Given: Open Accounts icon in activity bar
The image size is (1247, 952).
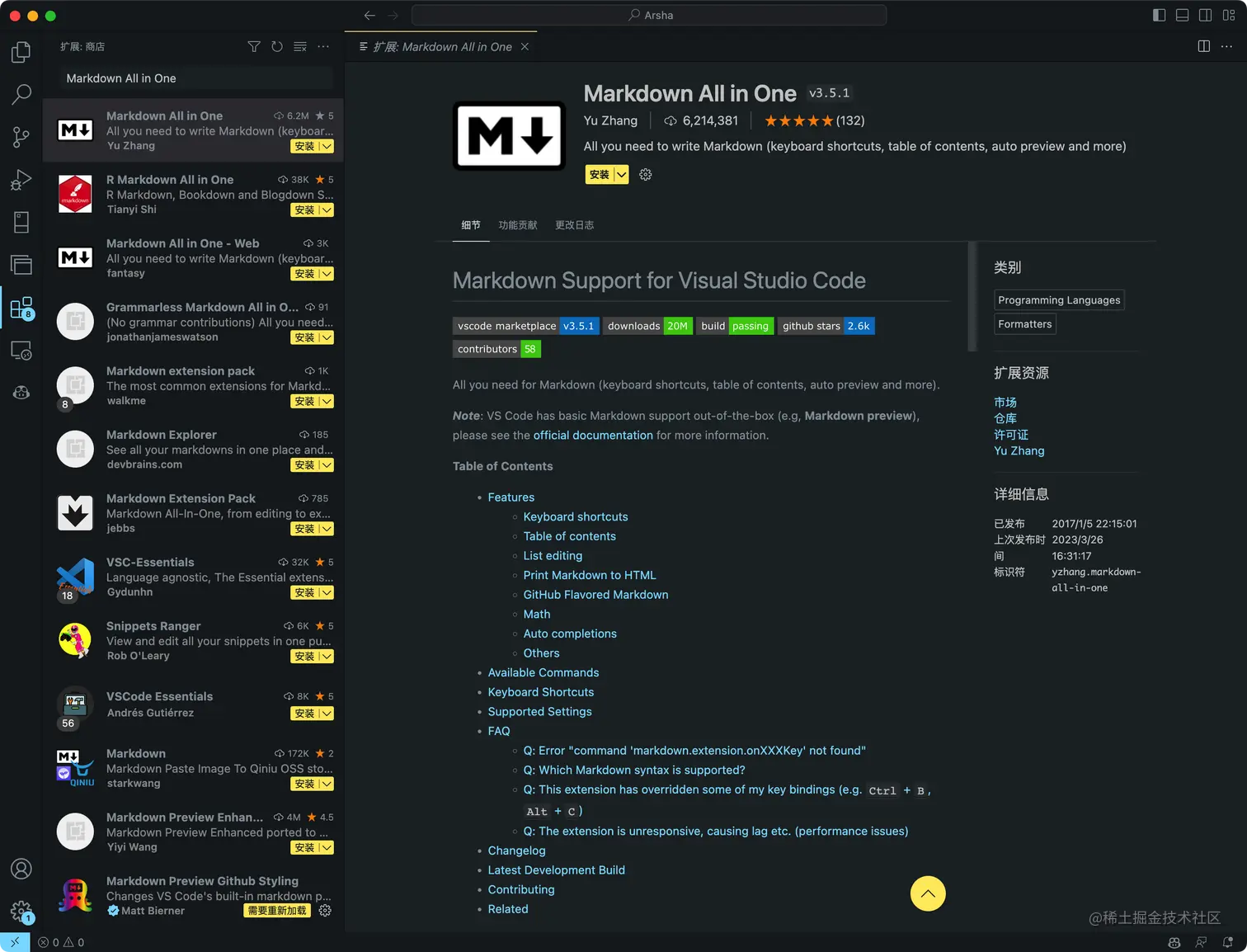Looking at the screenshot, I should 21,869.
